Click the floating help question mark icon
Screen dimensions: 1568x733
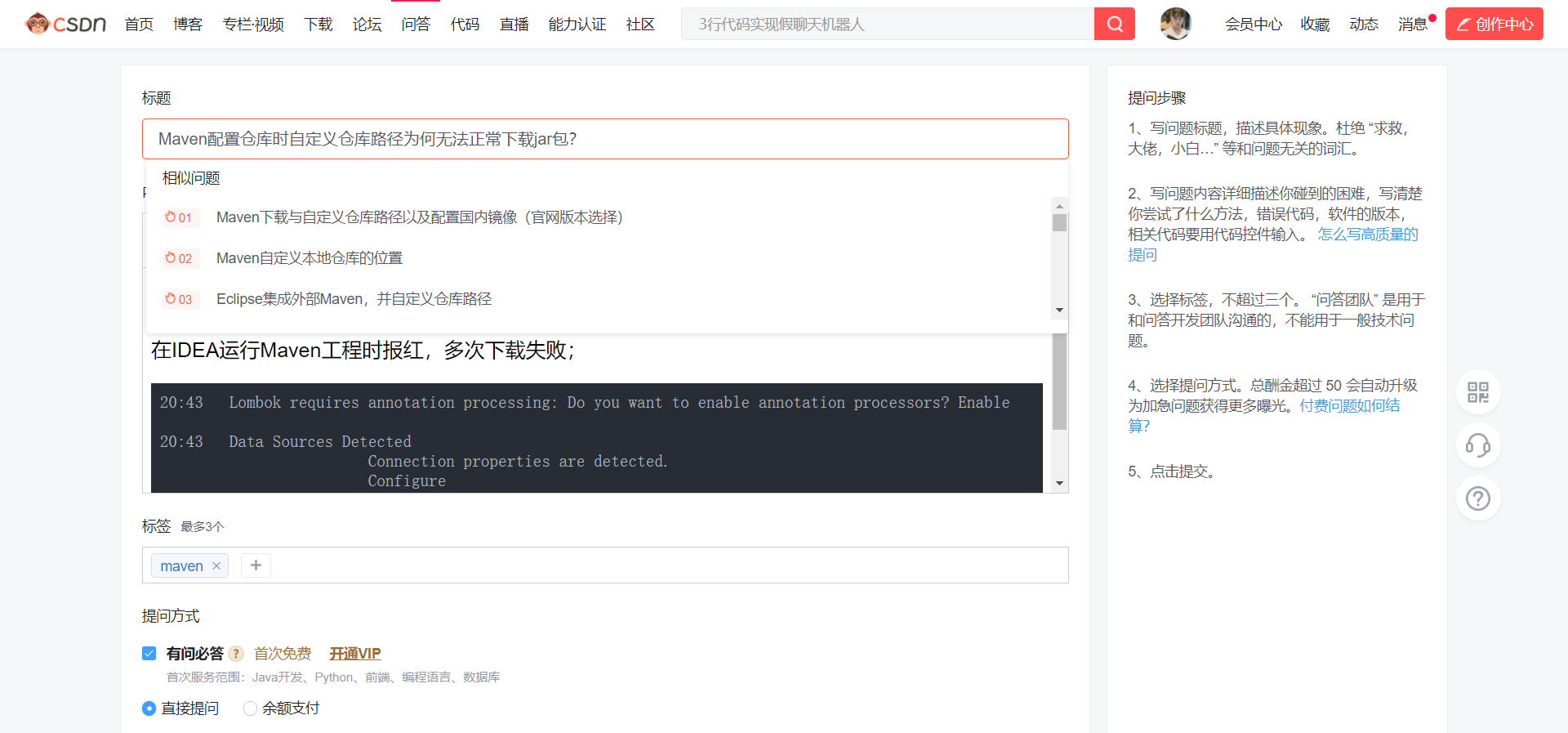pyautogui.click(x=1477, y=498)
